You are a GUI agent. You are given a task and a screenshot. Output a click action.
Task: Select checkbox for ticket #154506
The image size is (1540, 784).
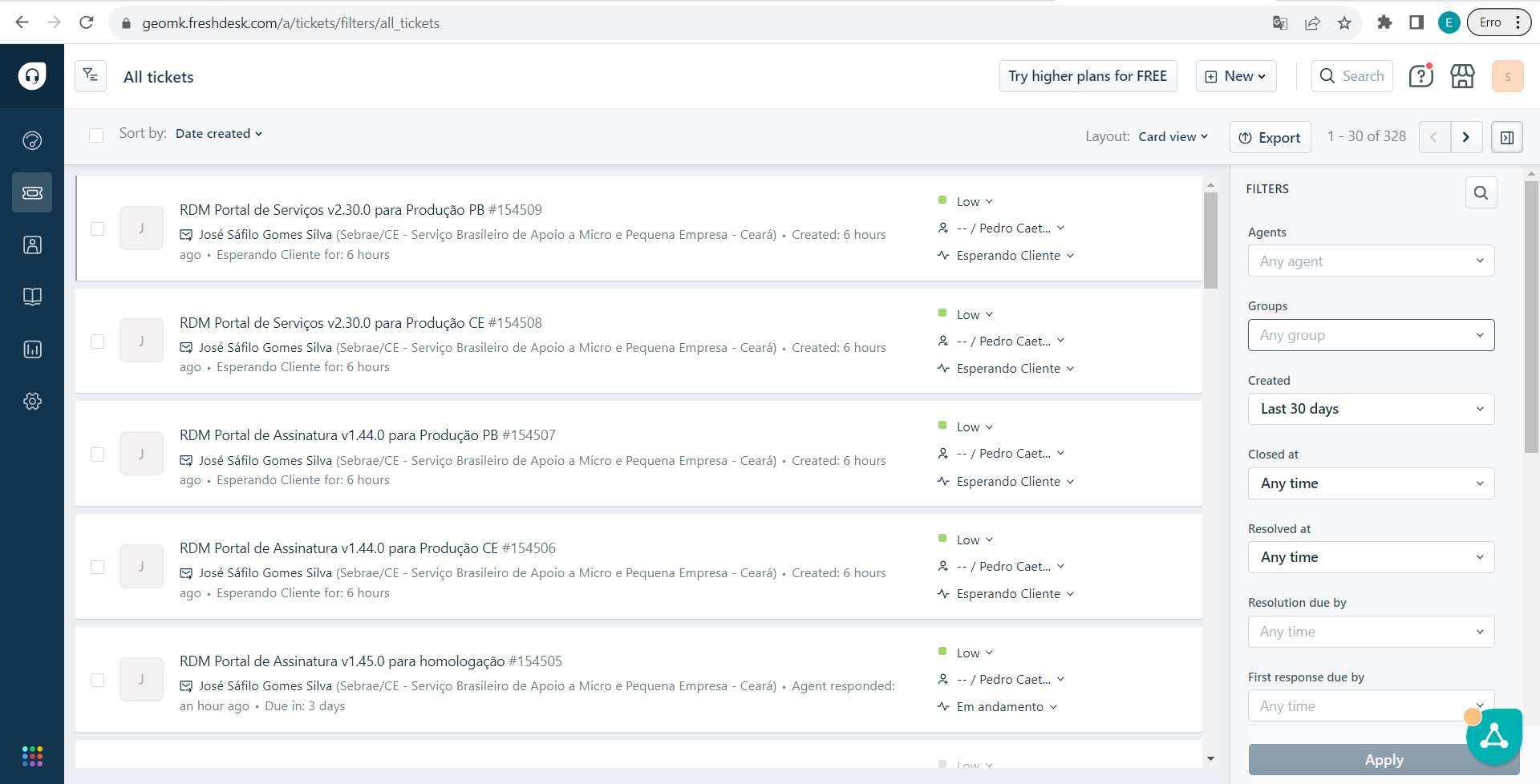(97, 567)
